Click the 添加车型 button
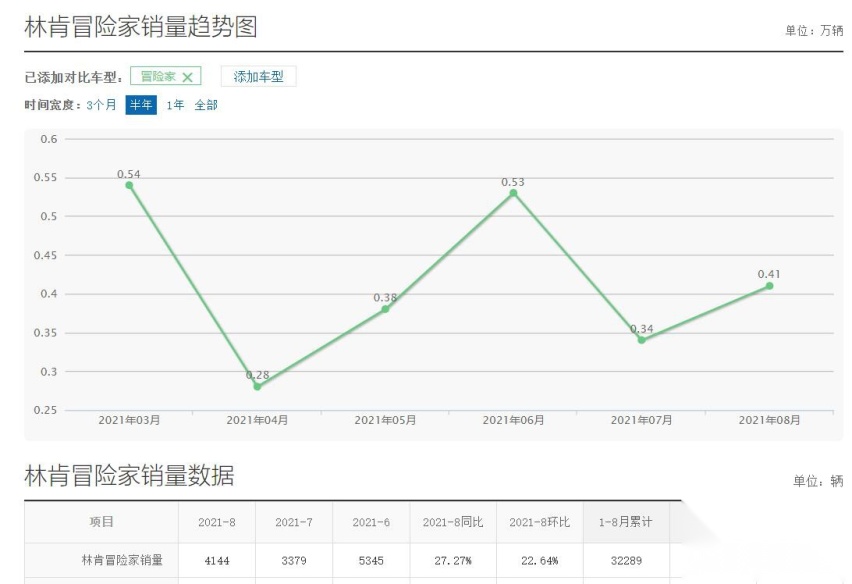This screenshot has width=852, height=584. pos(259,77)
